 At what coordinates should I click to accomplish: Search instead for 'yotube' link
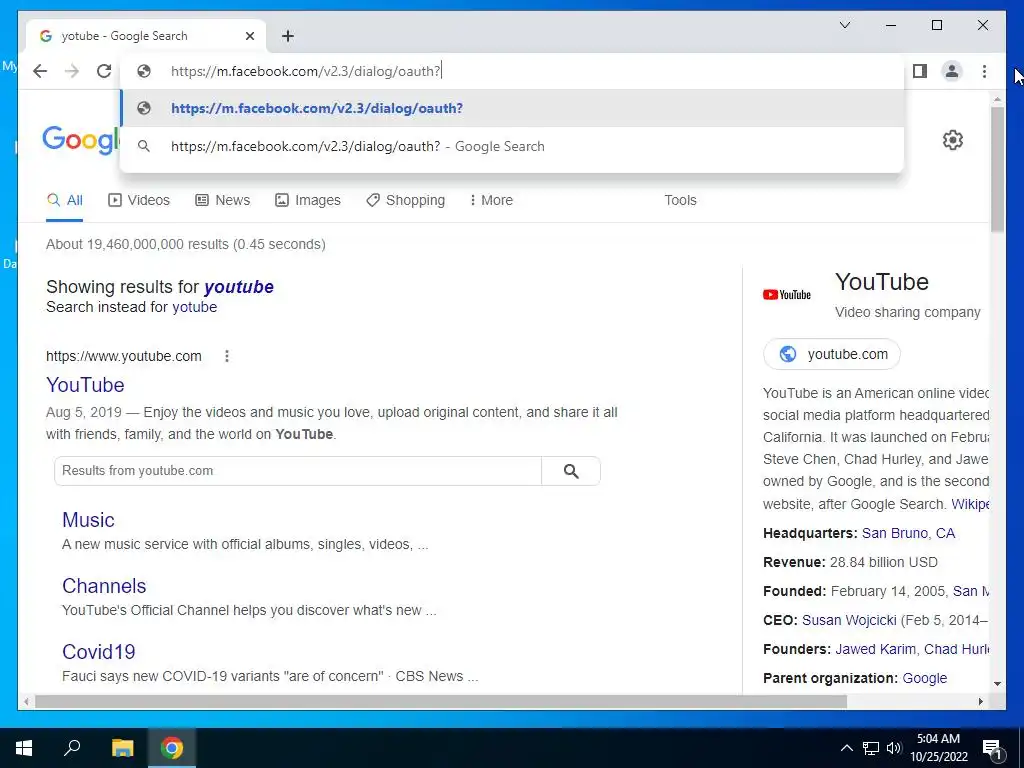(194, 307)
